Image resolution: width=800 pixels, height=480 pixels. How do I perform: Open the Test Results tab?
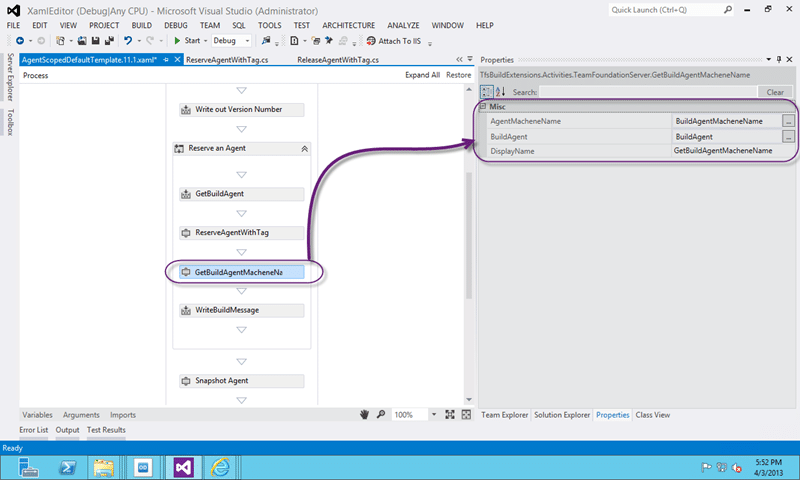pos(106,430)
